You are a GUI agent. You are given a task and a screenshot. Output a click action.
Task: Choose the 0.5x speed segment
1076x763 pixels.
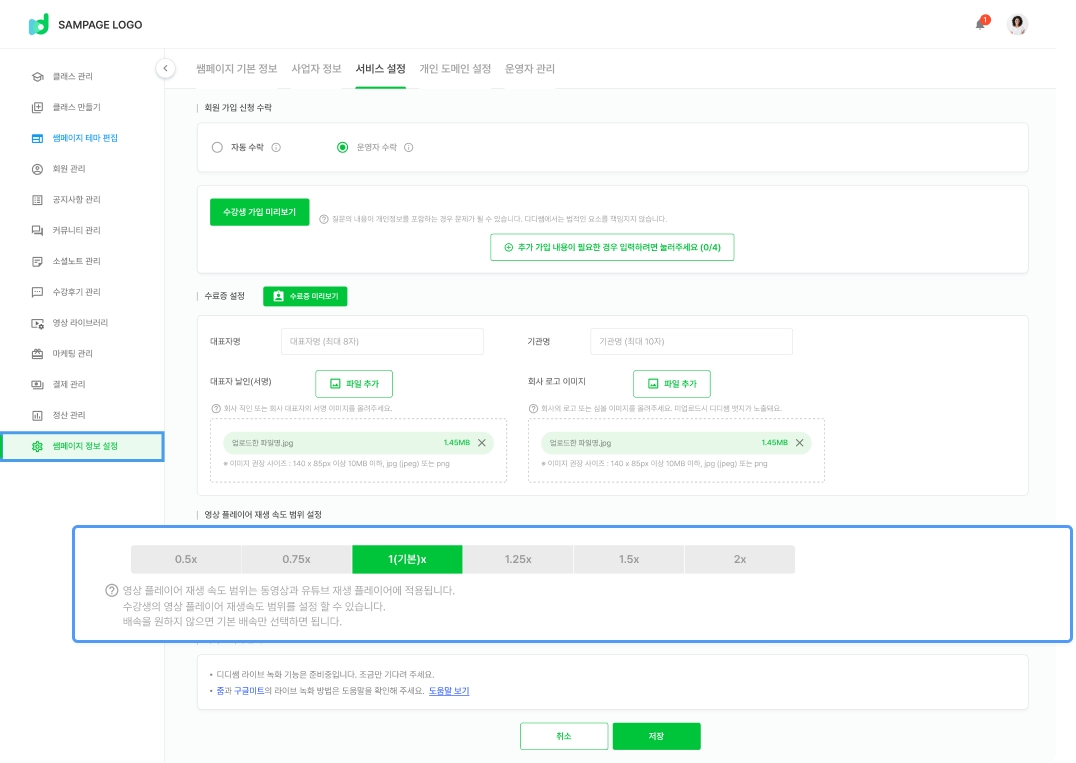click(x=185, y=559)
